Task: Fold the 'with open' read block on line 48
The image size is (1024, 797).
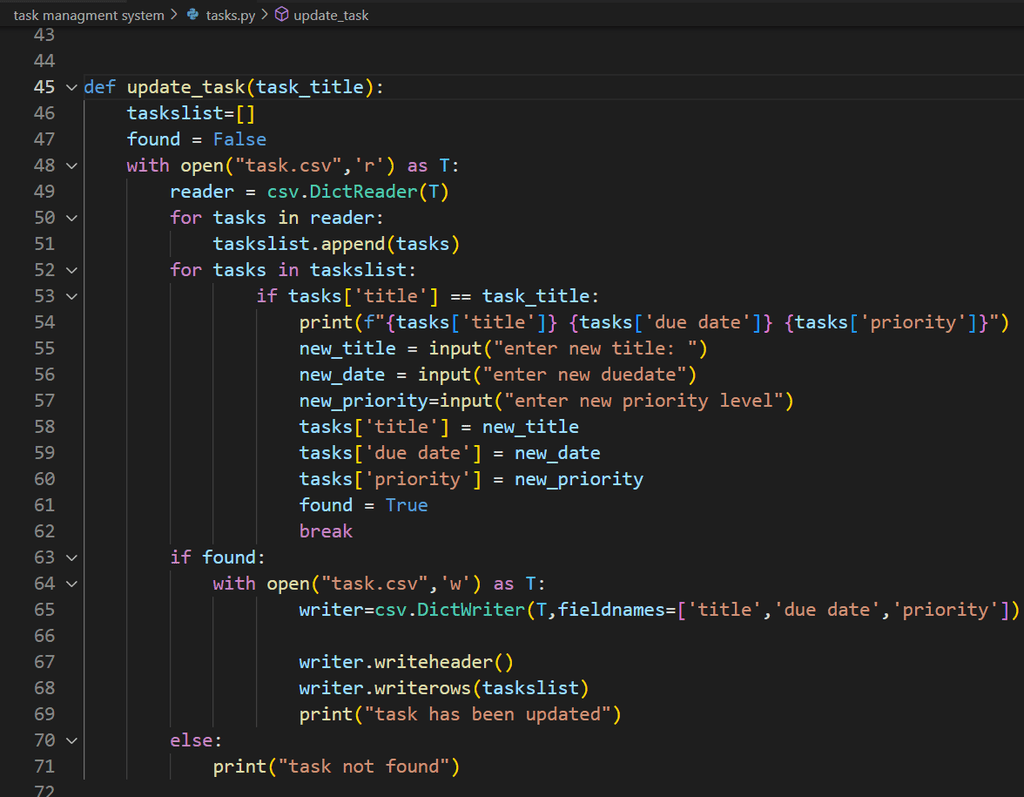Action: 71,165
